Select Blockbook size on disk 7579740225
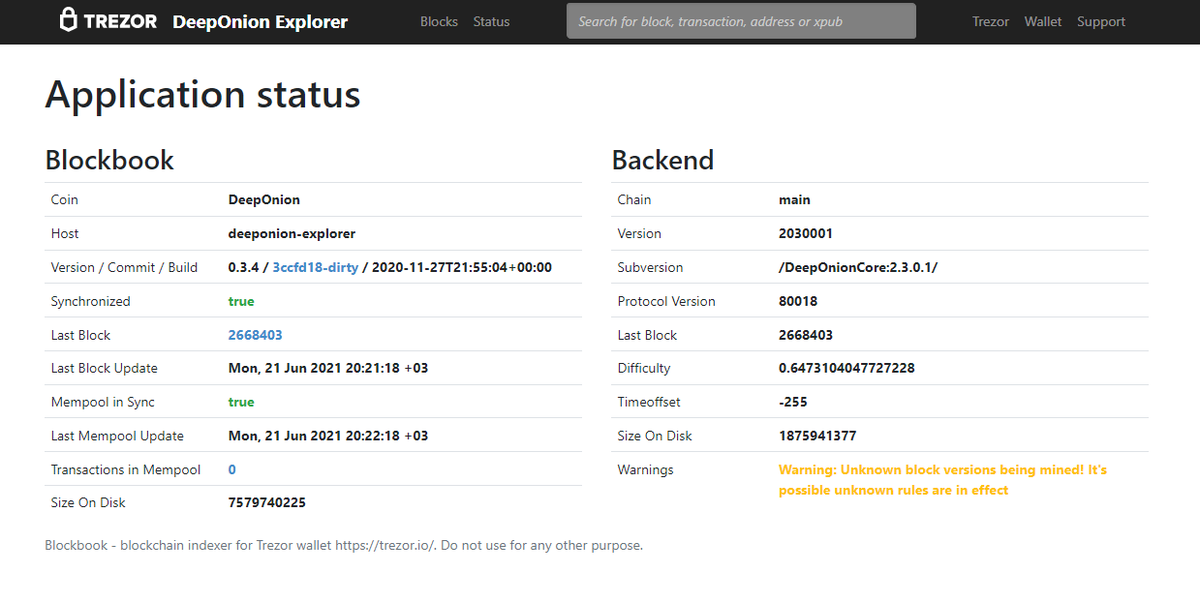1200x603 pixels. pyautogui.click(x=267, y=503)
